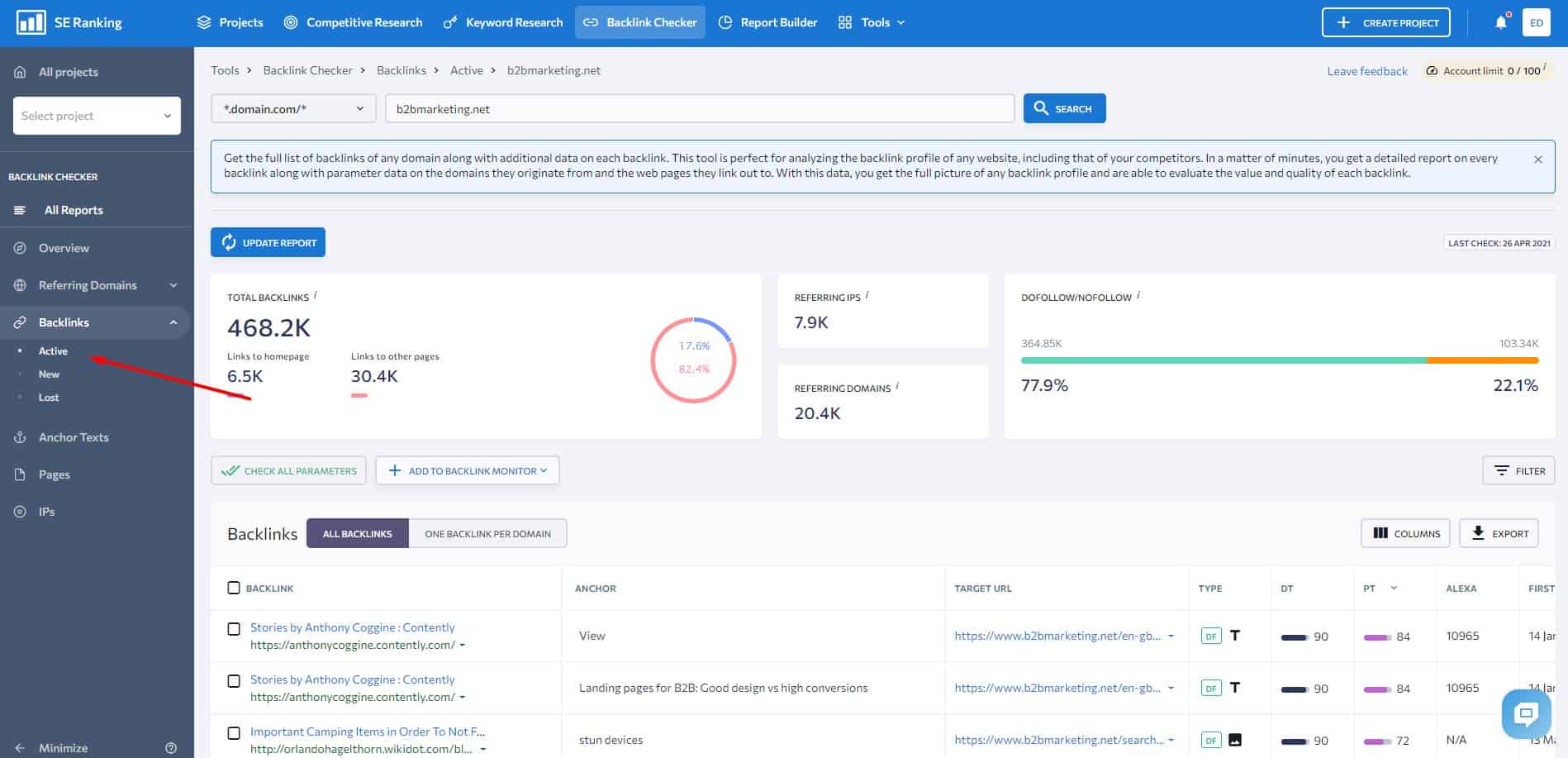Click the Dofollow/Nofollow info icon
Screen dimensions: 1568x758
(1138, 295)
